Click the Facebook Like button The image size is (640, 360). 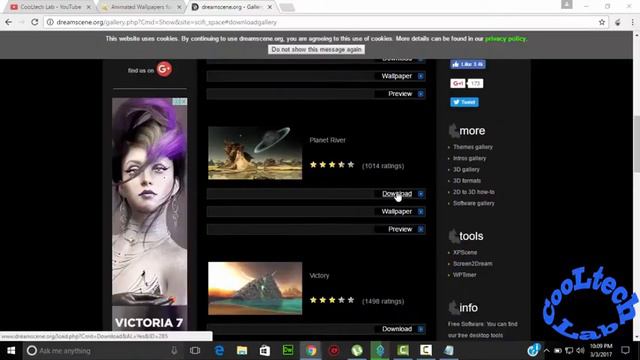(468, 64)
